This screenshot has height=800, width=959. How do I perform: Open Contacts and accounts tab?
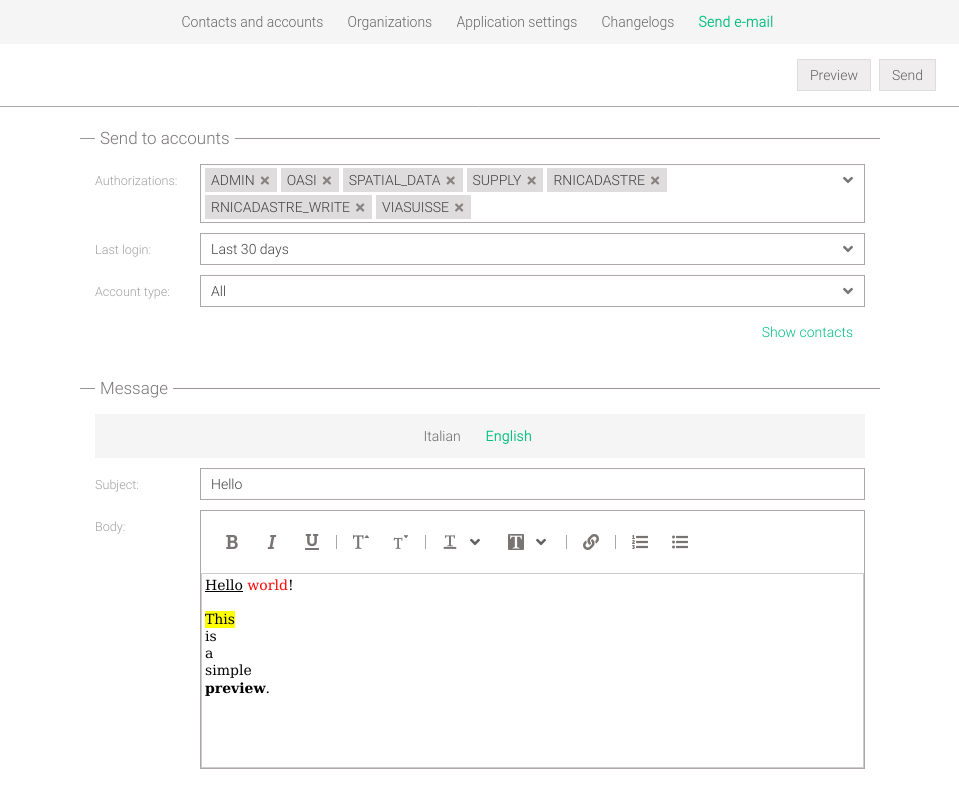coord(252,22)
